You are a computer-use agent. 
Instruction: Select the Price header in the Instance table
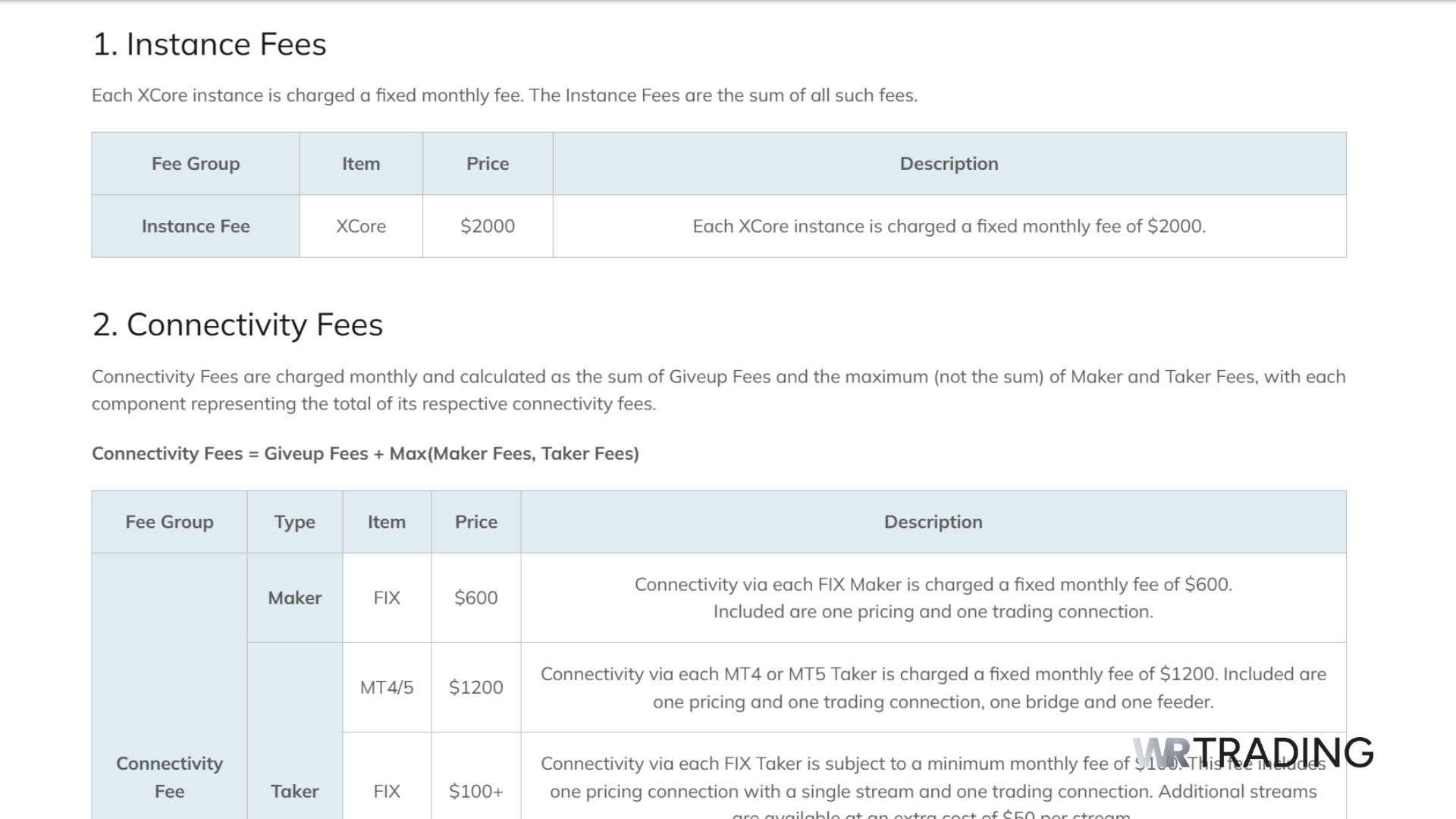pos(487,163)
